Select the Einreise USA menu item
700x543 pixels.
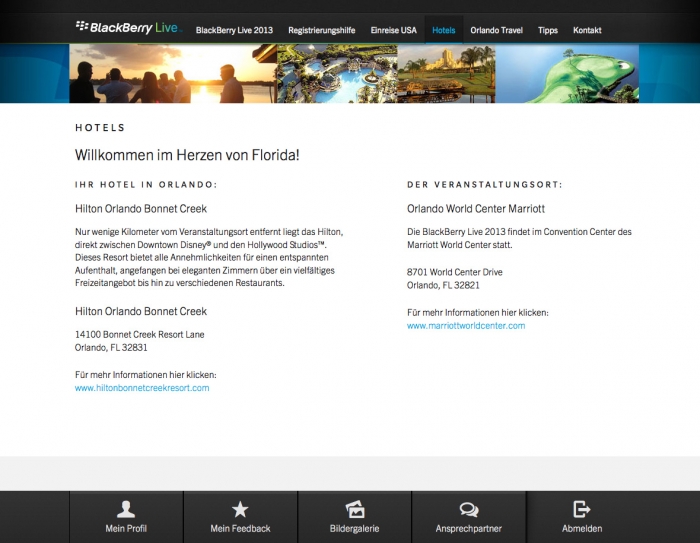[393, 30]
